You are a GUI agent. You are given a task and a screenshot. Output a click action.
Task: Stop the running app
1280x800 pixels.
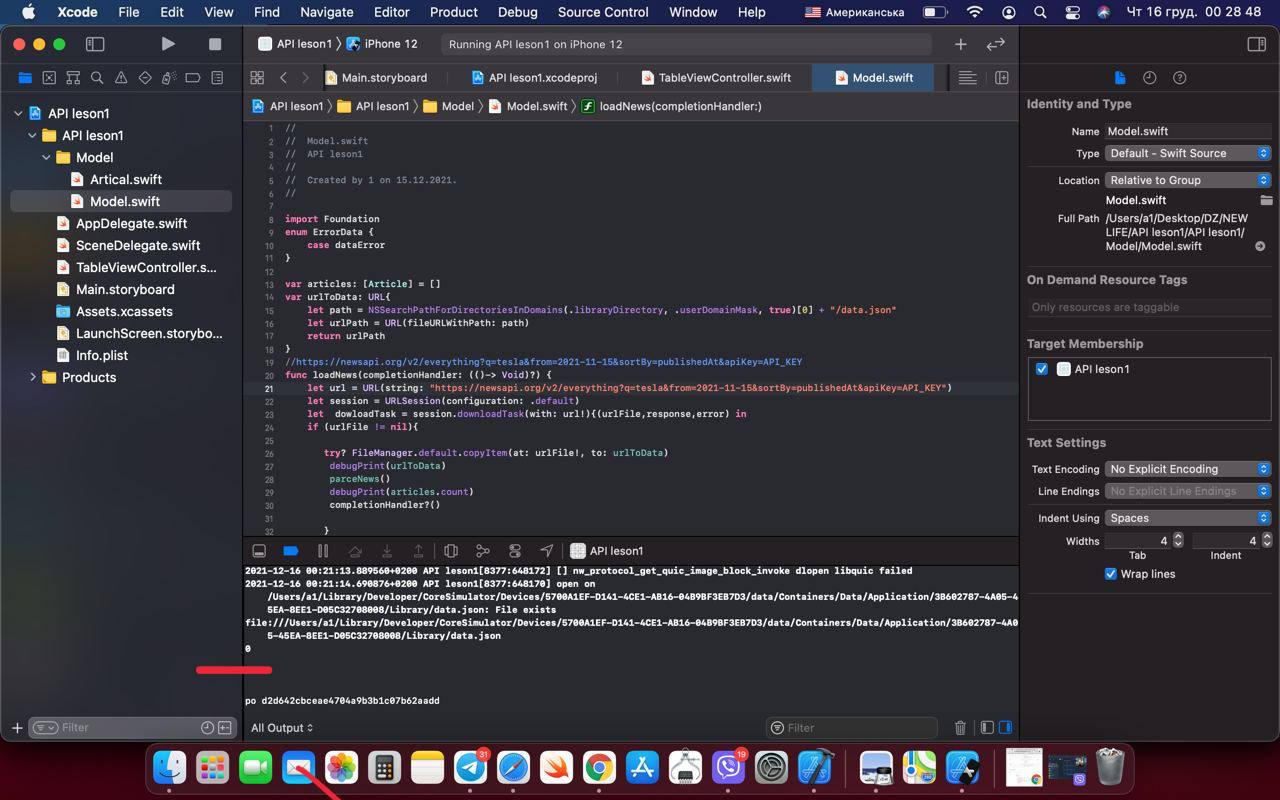pyautogui.click(x=214, y=44)
